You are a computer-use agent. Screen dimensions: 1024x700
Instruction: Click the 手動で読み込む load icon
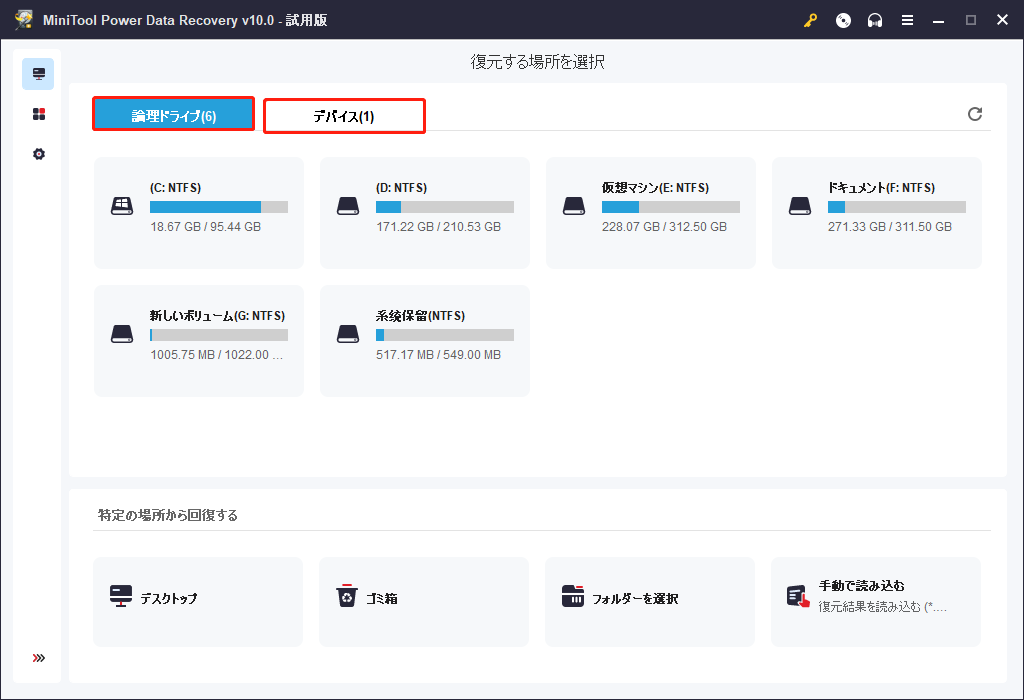798,596
